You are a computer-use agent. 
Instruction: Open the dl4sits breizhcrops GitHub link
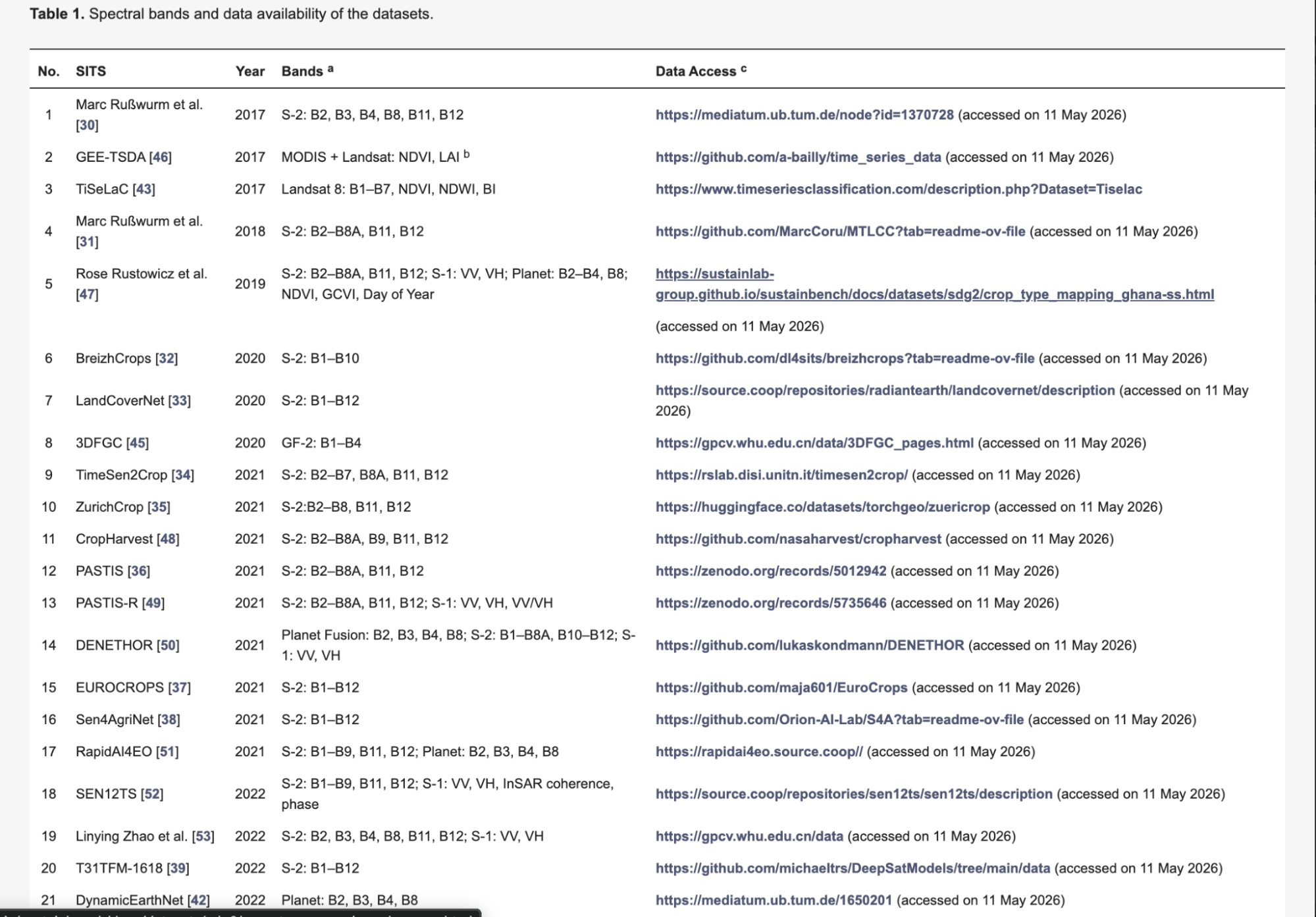(845, 358)
